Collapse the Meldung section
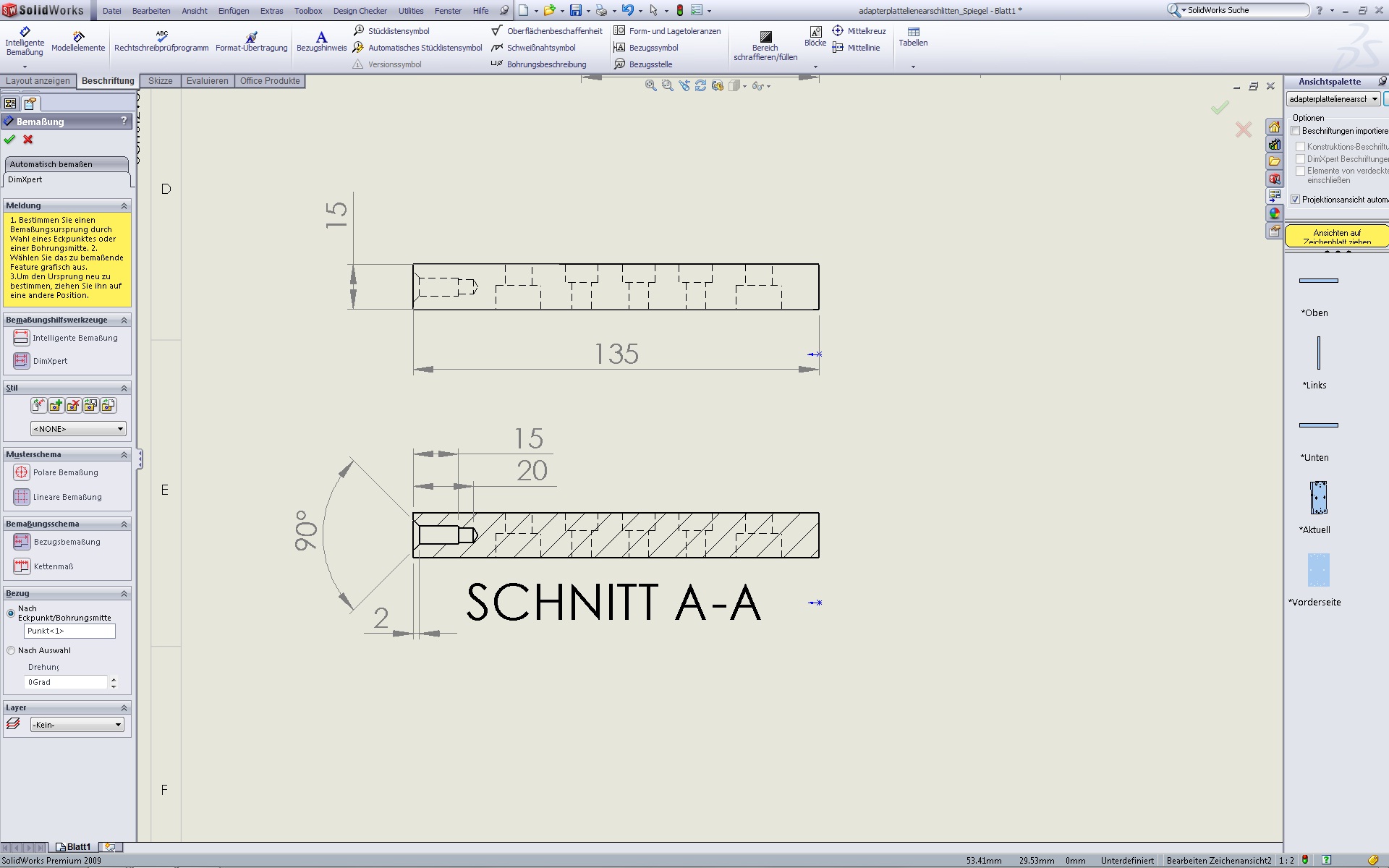 tap(124, 206)
